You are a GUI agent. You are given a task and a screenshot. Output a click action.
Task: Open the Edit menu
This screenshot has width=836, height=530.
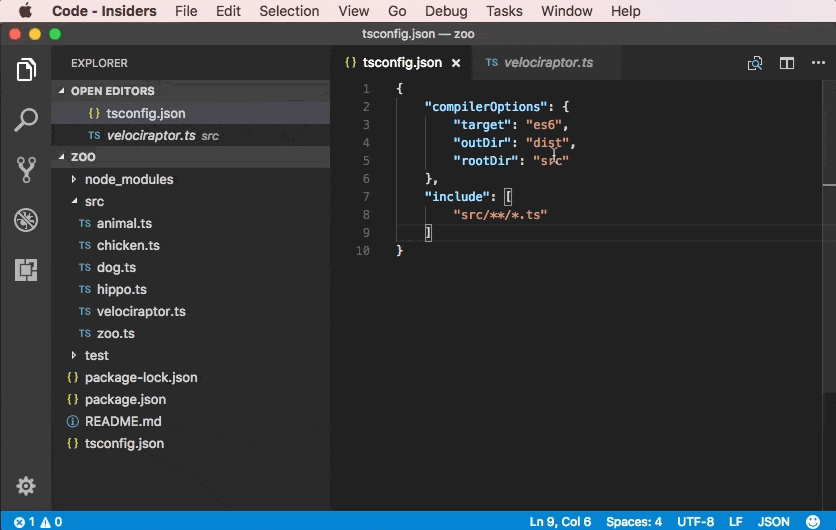228,11
